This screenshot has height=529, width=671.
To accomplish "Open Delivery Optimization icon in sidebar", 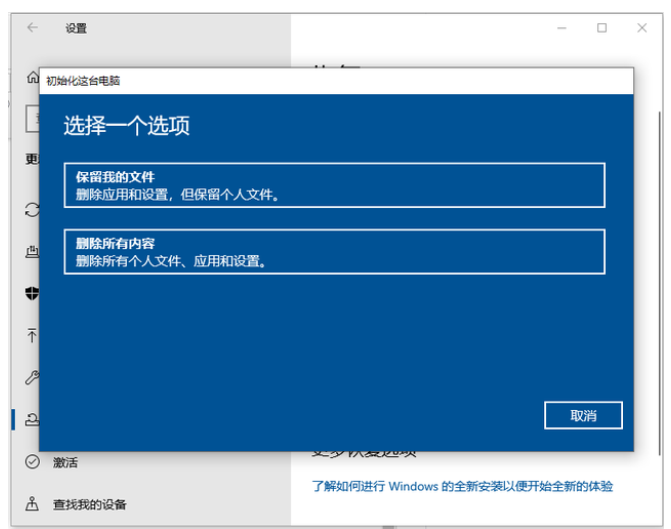I will tap(32, 253).
